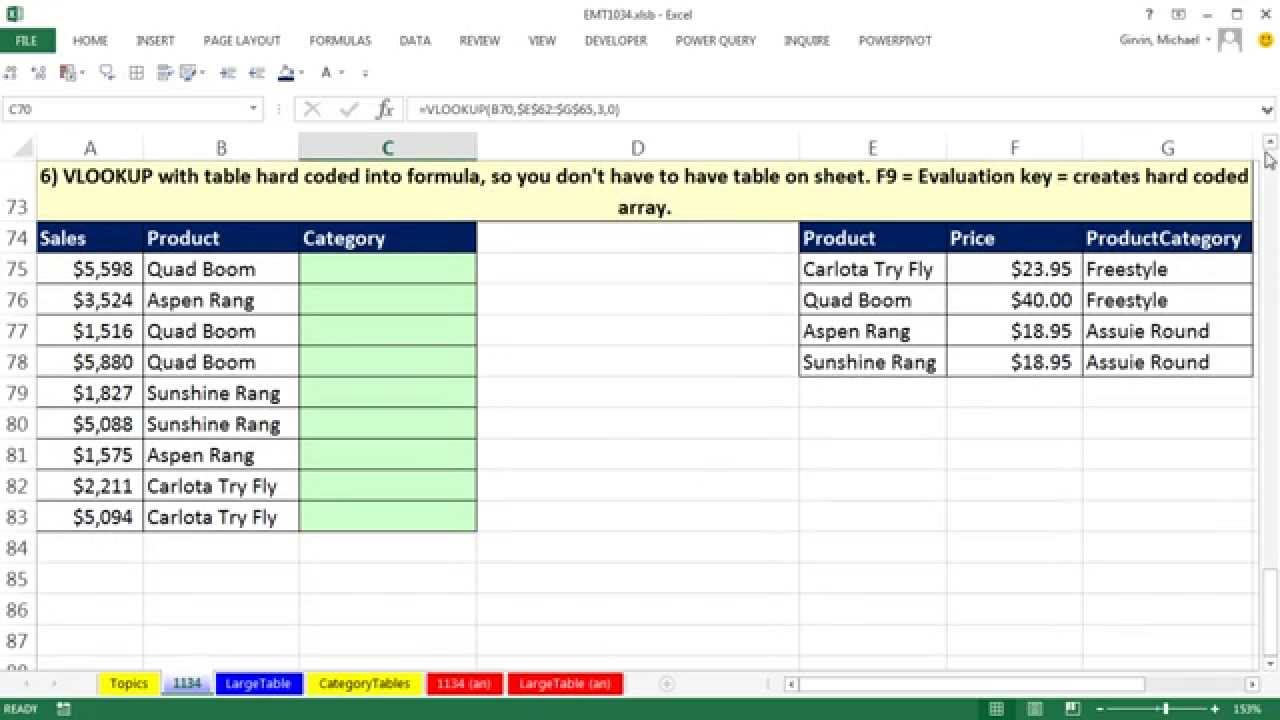Switch to Topics sheet tab

(129, 684)
